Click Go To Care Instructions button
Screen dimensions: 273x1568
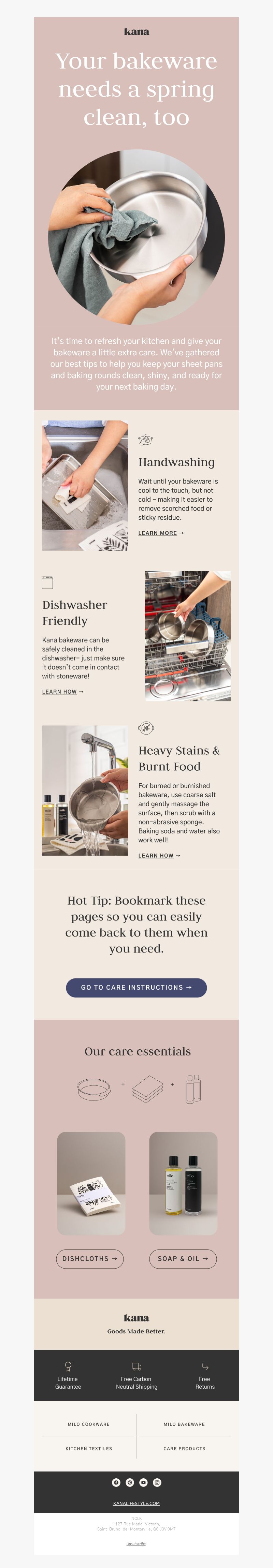pos(136,987)
